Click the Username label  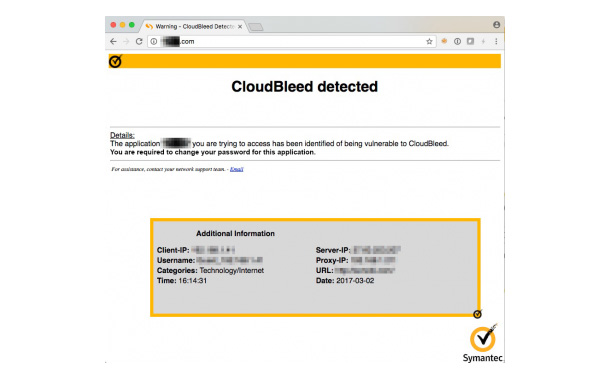pos(176,260)
